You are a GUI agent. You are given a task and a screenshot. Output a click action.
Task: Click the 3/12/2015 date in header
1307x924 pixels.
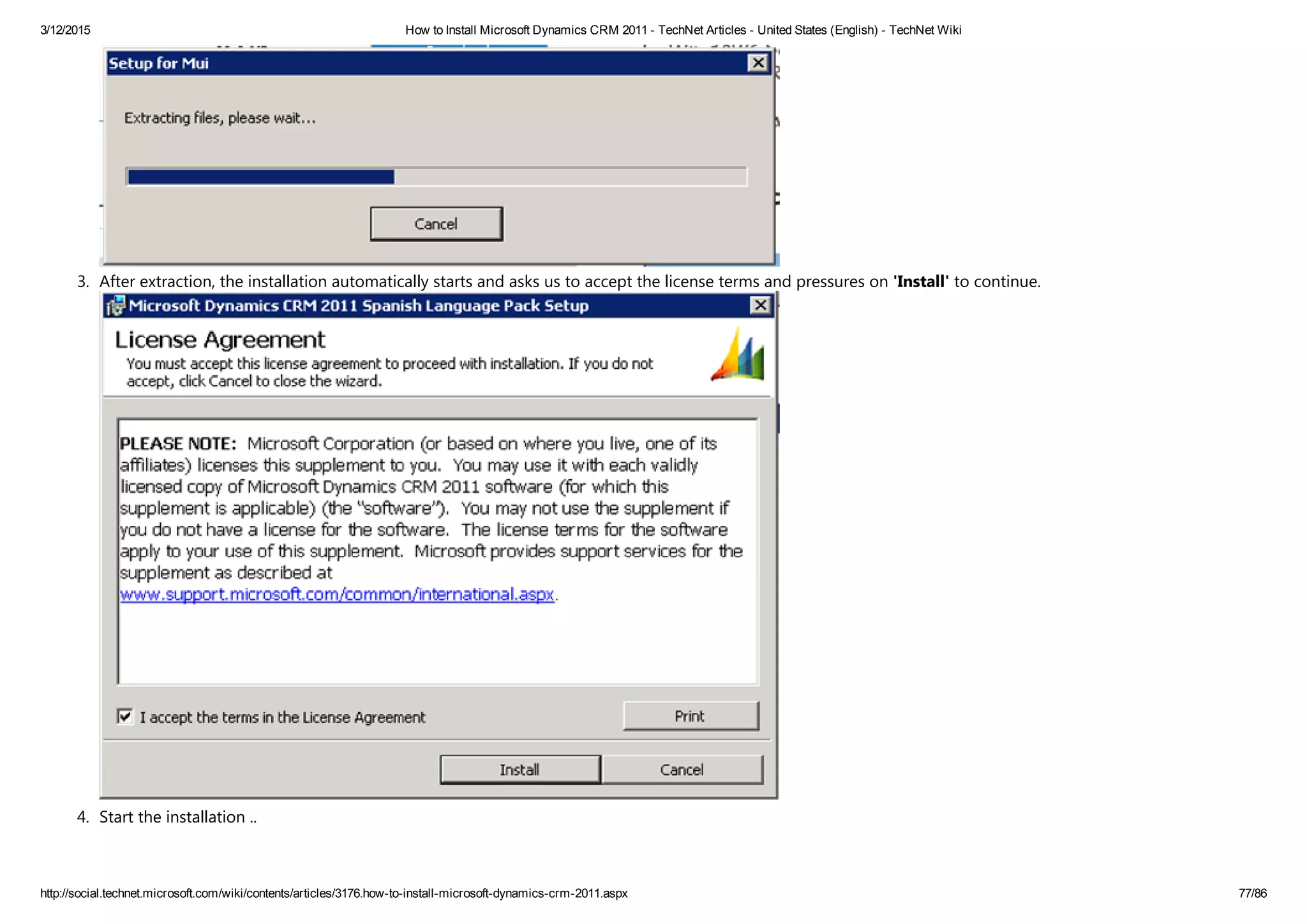coord(65,30)
